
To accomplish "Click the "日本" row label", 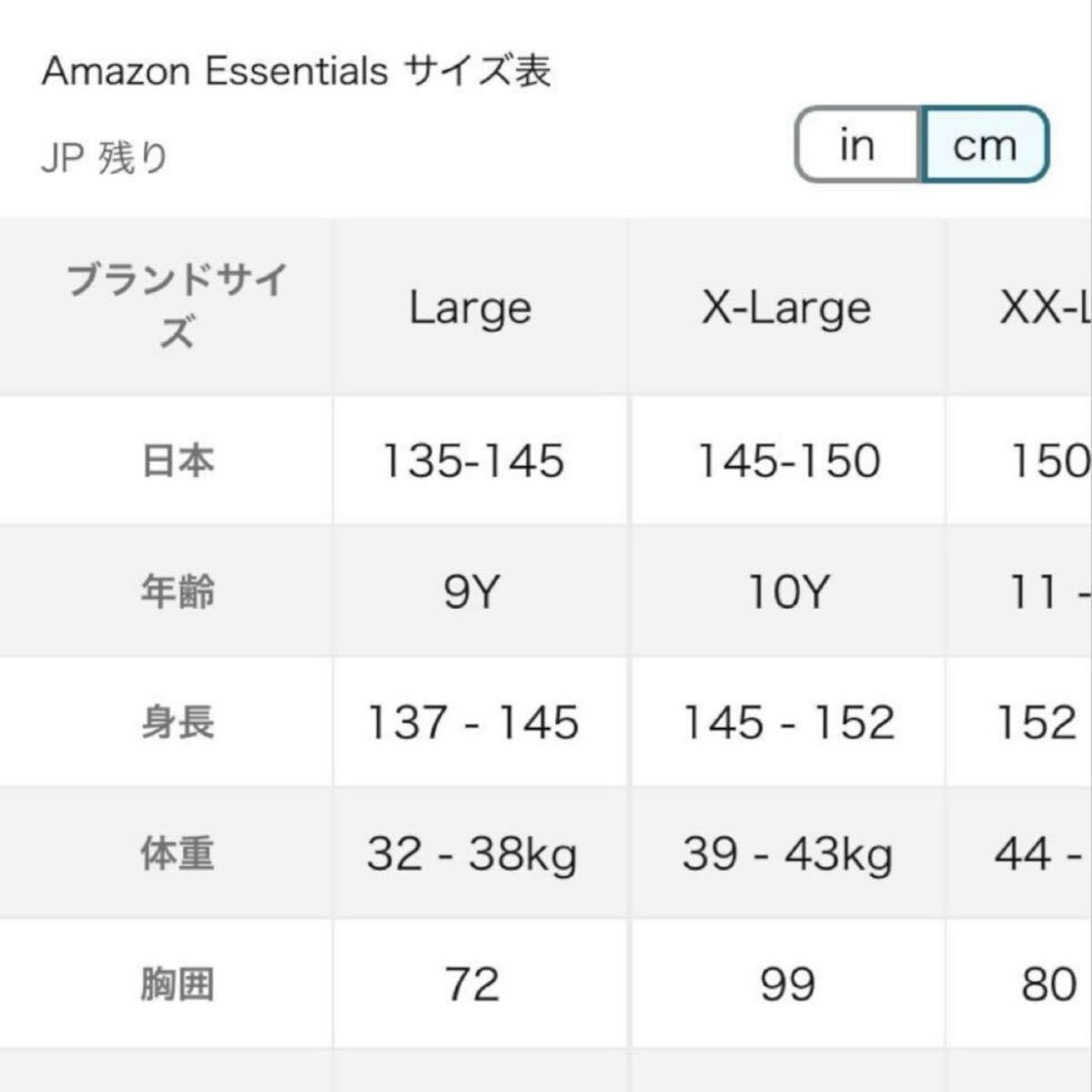I will (x=177, y=460).
